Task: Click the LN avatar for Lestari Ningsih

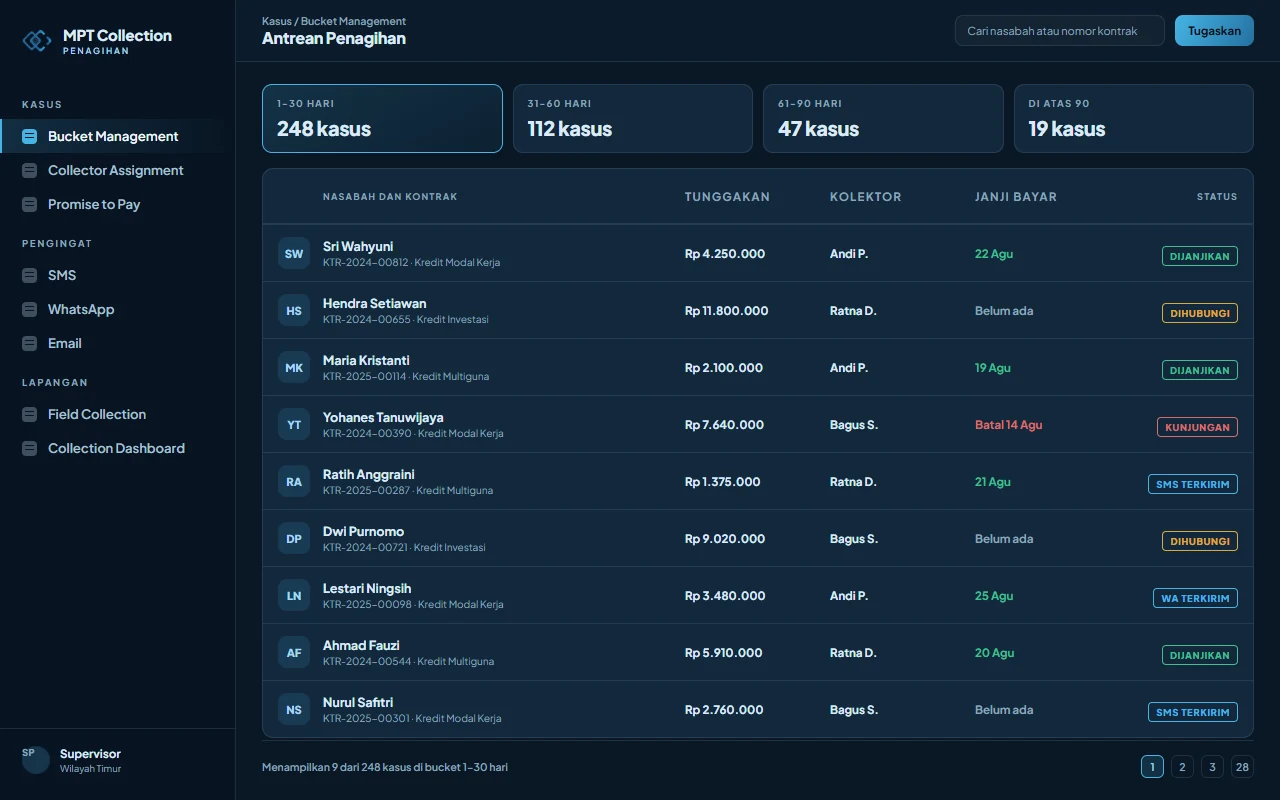Action: (294, 596)
